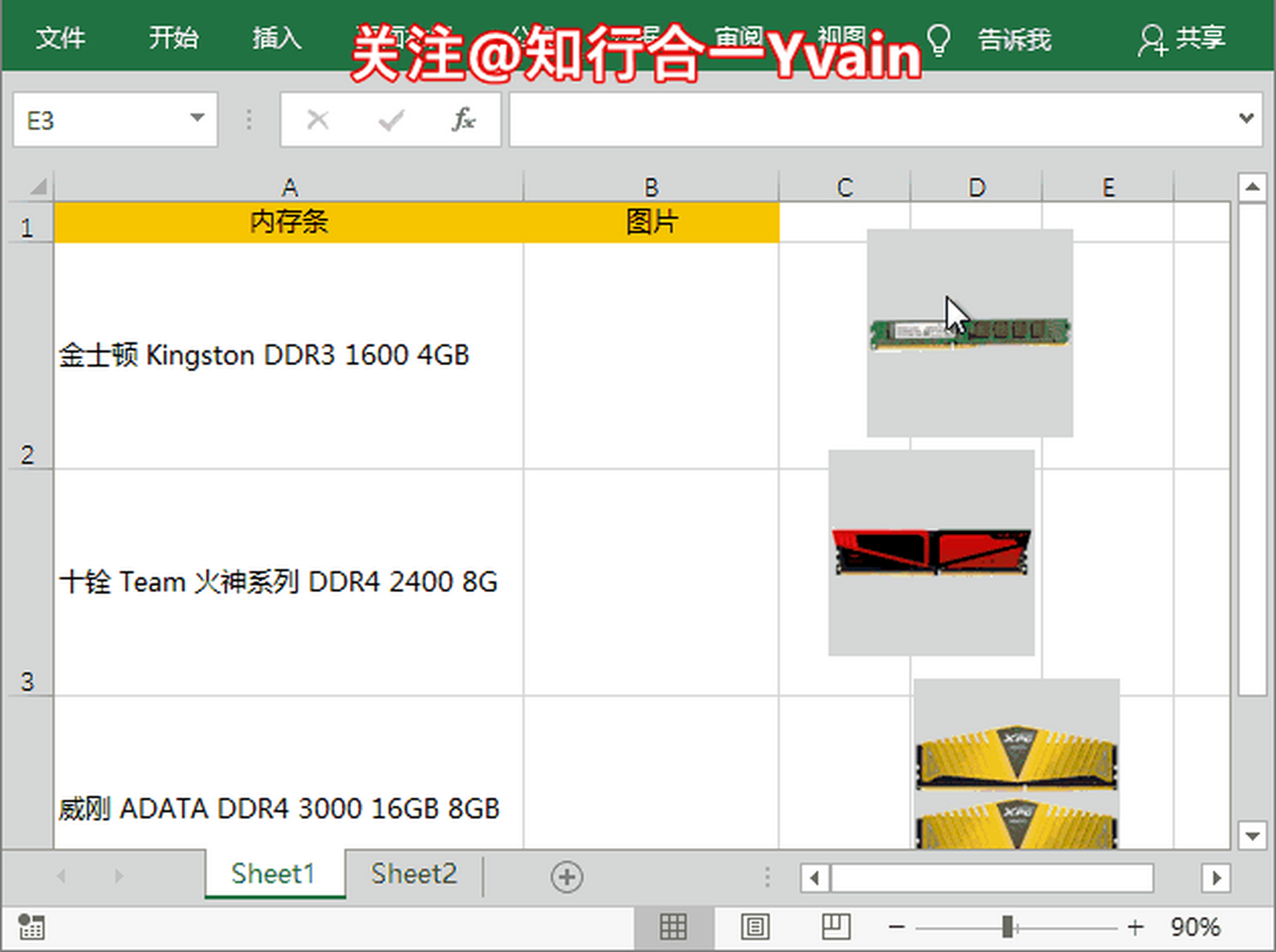Click the 内存条 header cell

point(289,222)
